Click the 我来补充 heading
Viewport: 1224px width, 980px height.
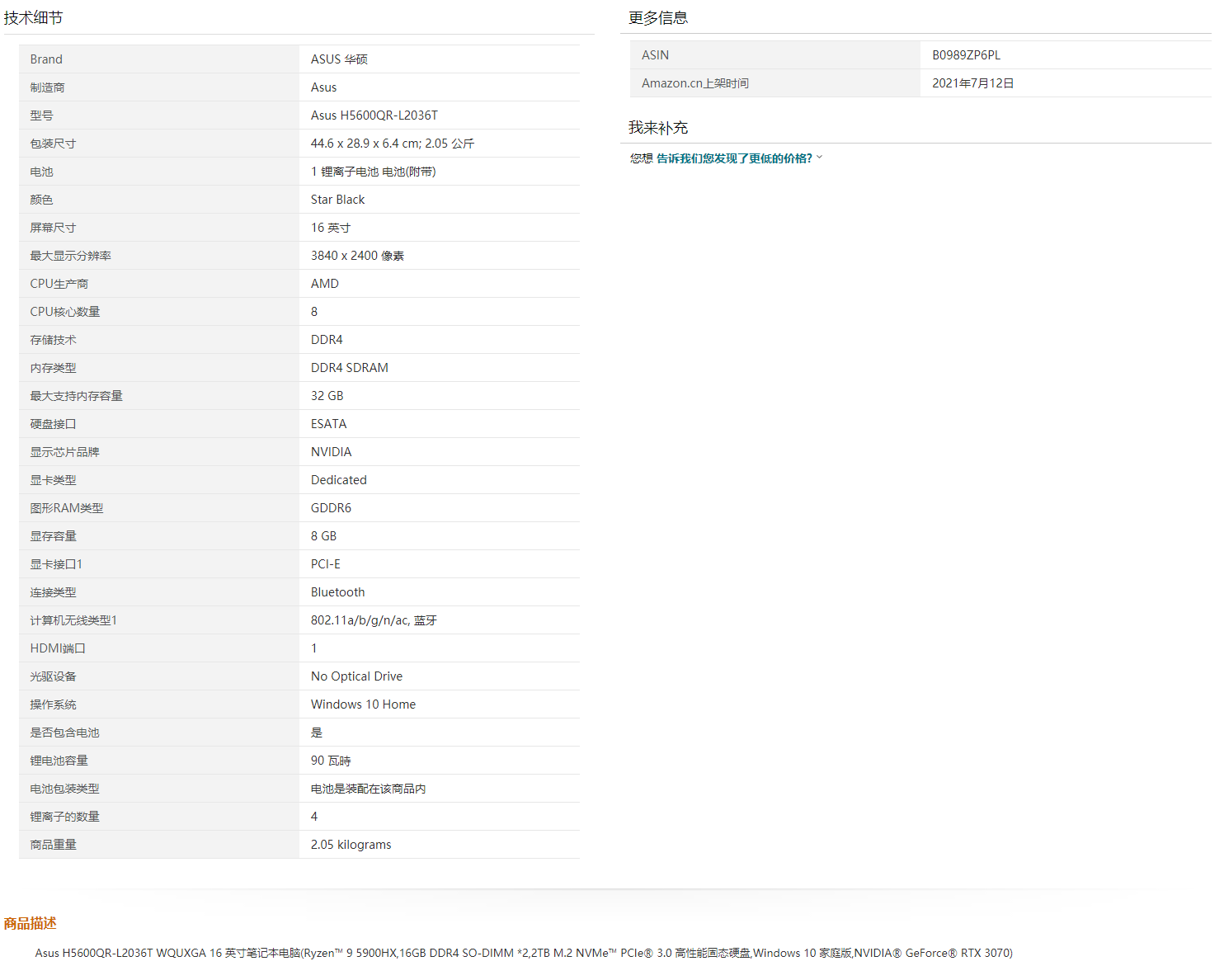tap(658, 127)
